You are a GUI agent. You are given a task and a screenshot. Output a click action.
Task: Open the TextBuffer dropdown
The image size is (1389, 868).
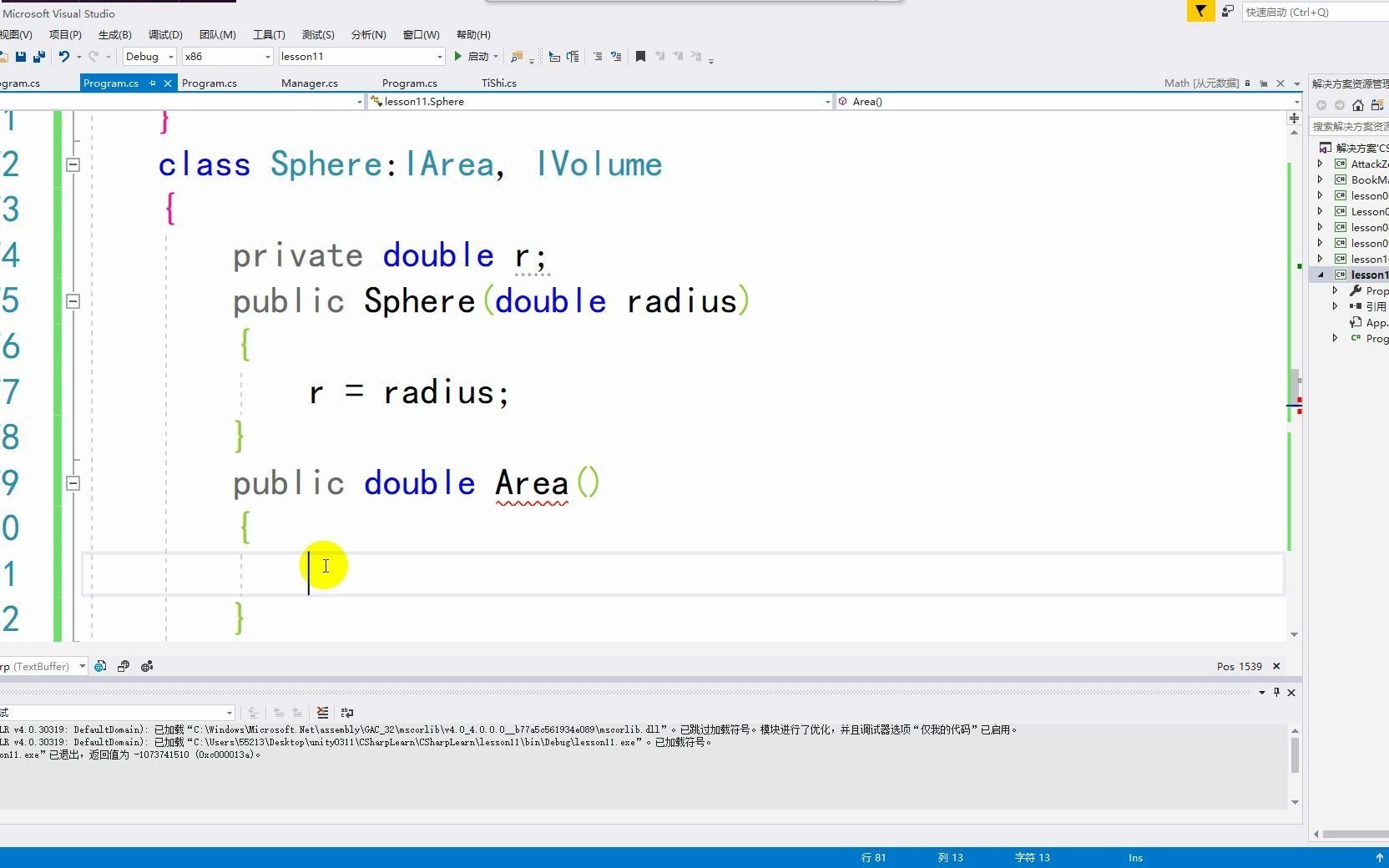coord(43,666)
